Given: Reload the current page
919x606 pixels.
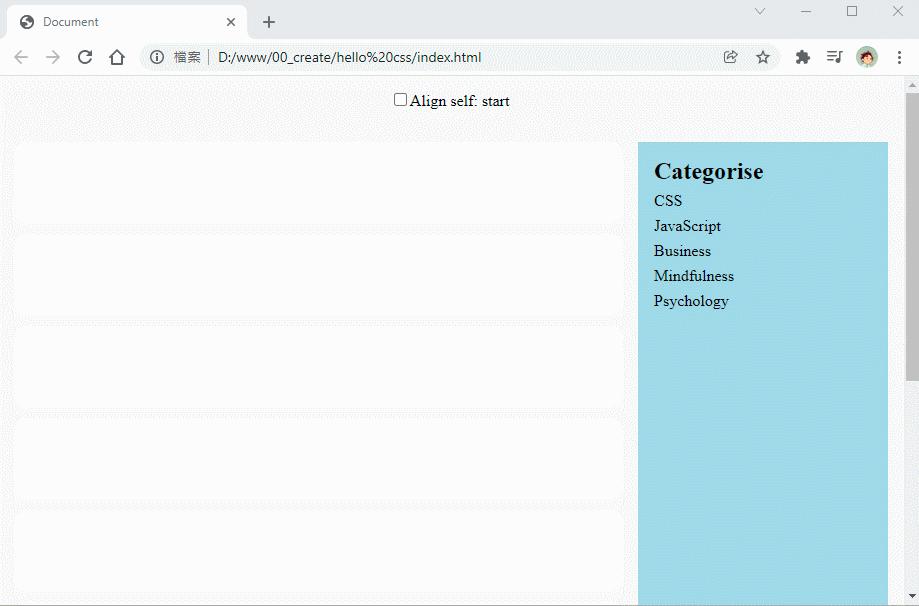Looking at the screenshot, I should [84, 57].
